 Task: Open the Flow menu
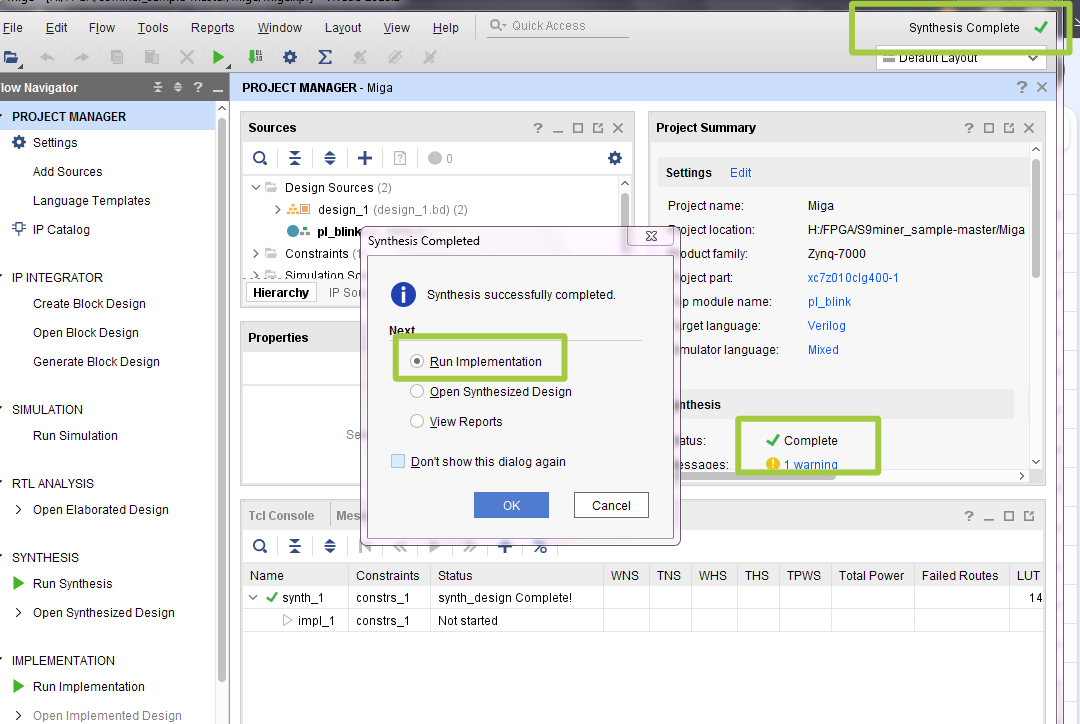pos(102,28)
